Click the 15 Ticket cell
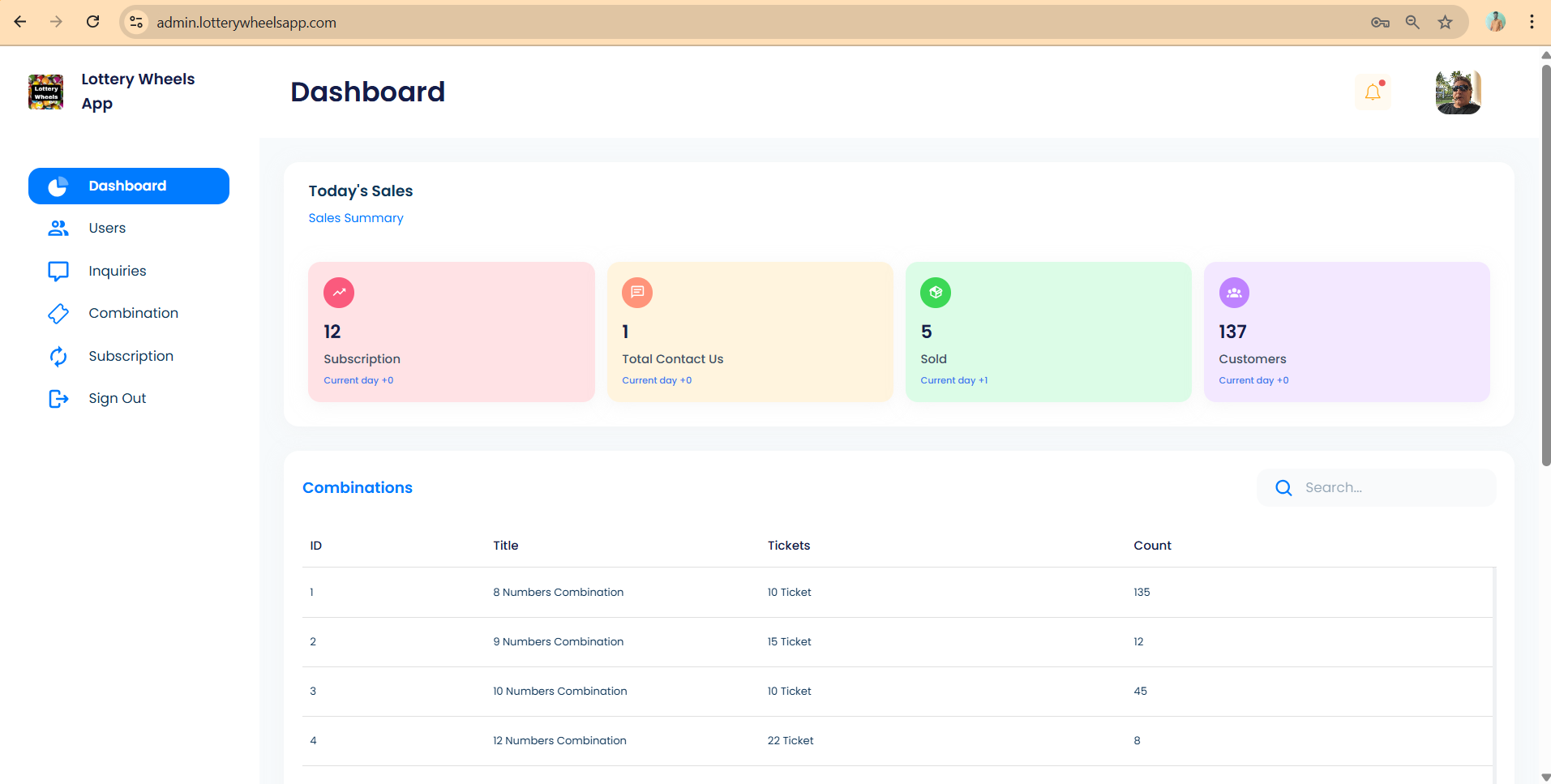The height and width of the screenshot is (784, 1551). tap(790, 642)
